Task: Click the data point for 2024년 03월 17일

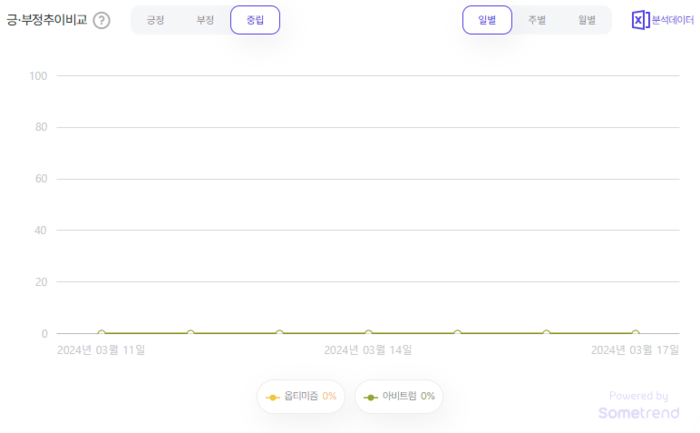Action: [x=635, y=334]
